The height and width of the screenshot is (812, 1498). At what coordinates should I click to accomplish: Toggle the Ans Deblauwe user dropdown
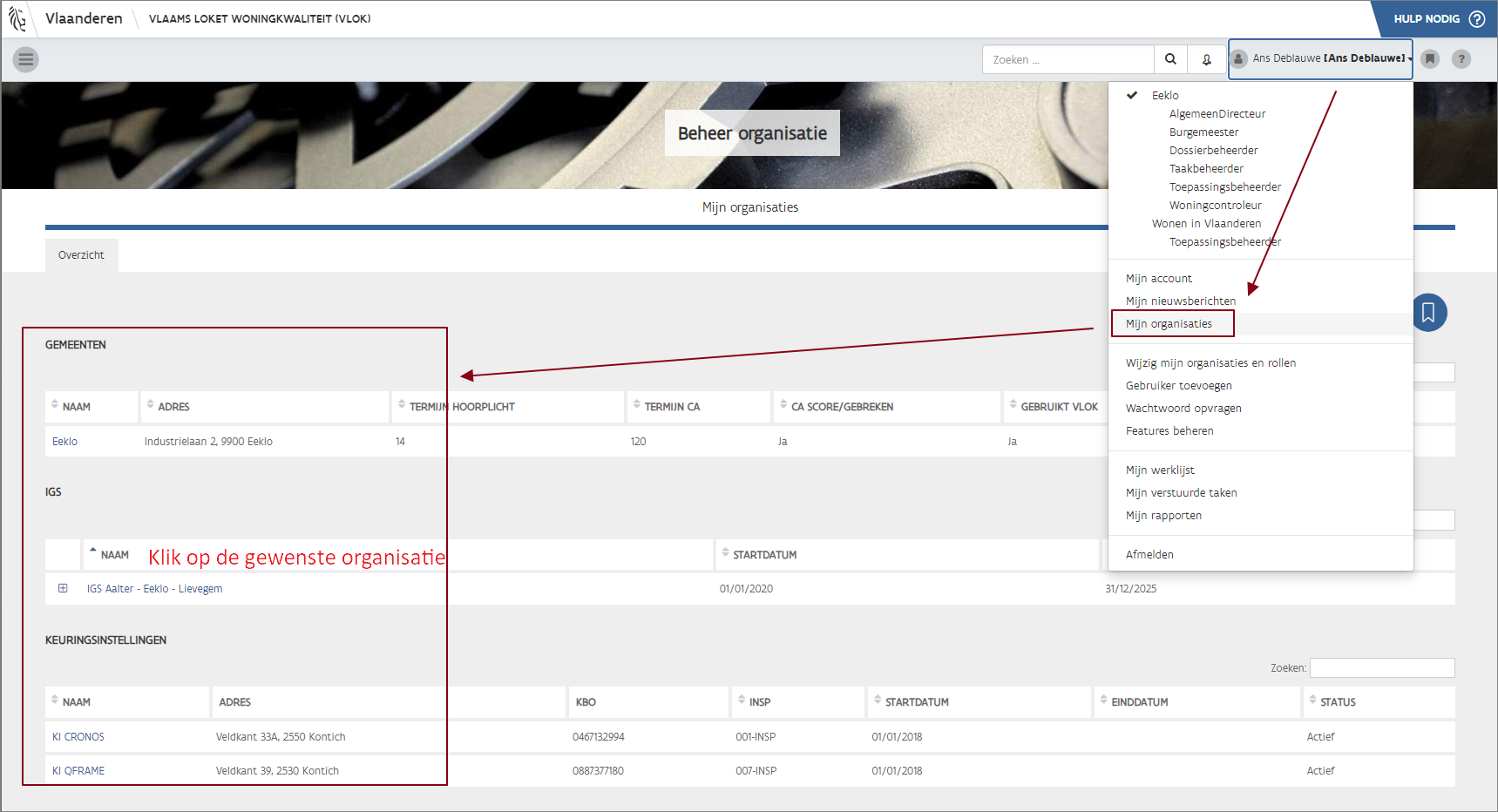pyautogui.click(x=1320, y=58)
